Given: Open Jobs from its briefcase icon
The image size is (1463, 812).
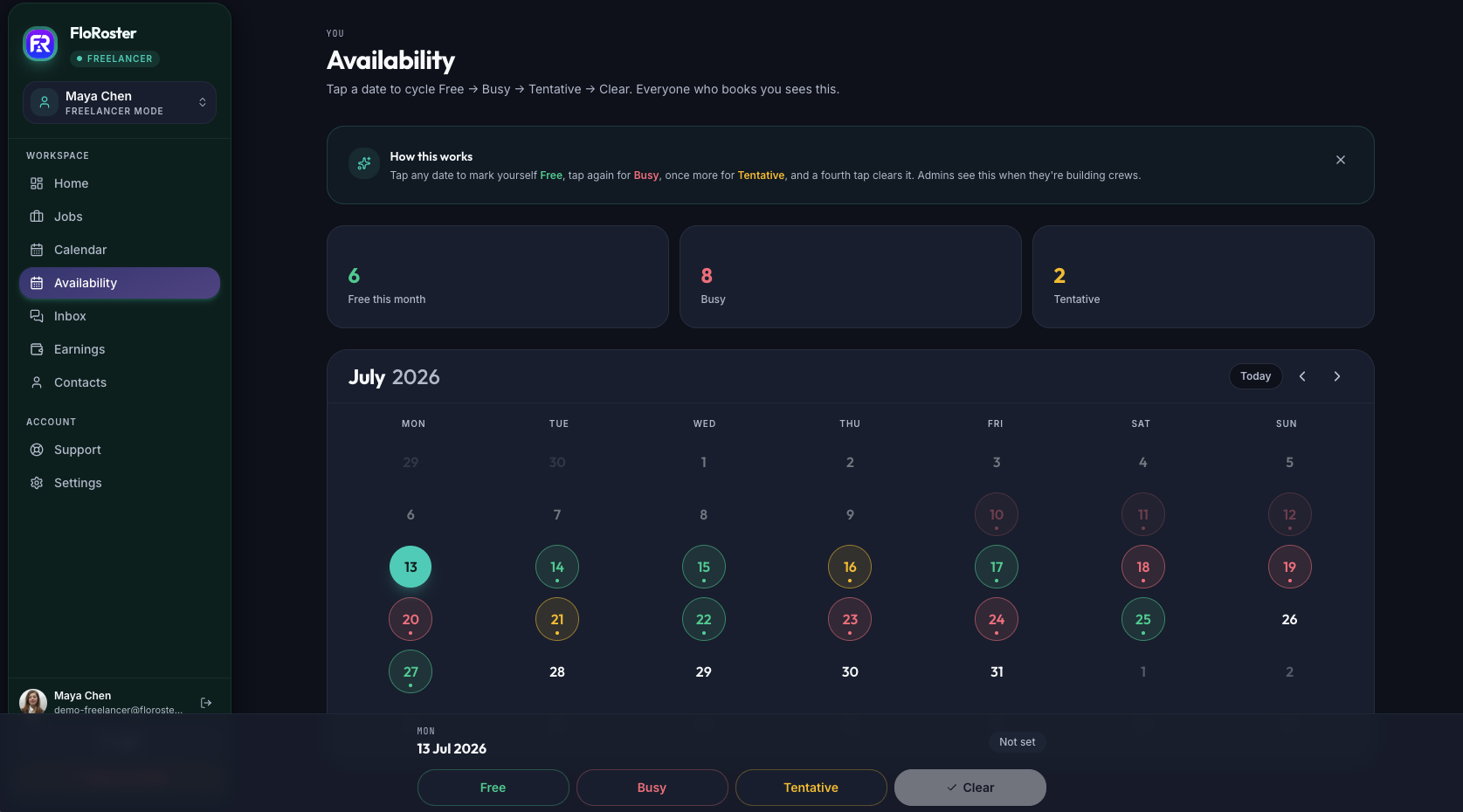Looking at the screenshot, I should (x=37, y=217).
